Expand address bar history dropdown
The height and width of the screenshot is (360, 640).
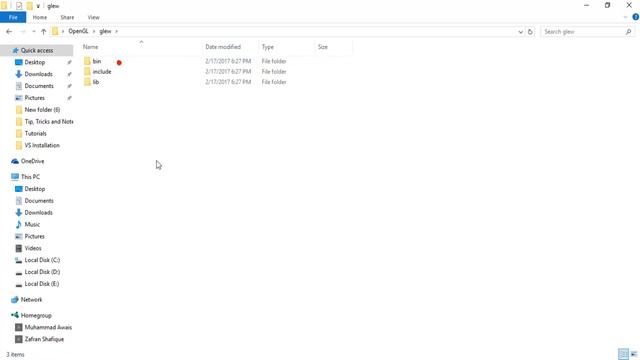[x=520, y=32]
